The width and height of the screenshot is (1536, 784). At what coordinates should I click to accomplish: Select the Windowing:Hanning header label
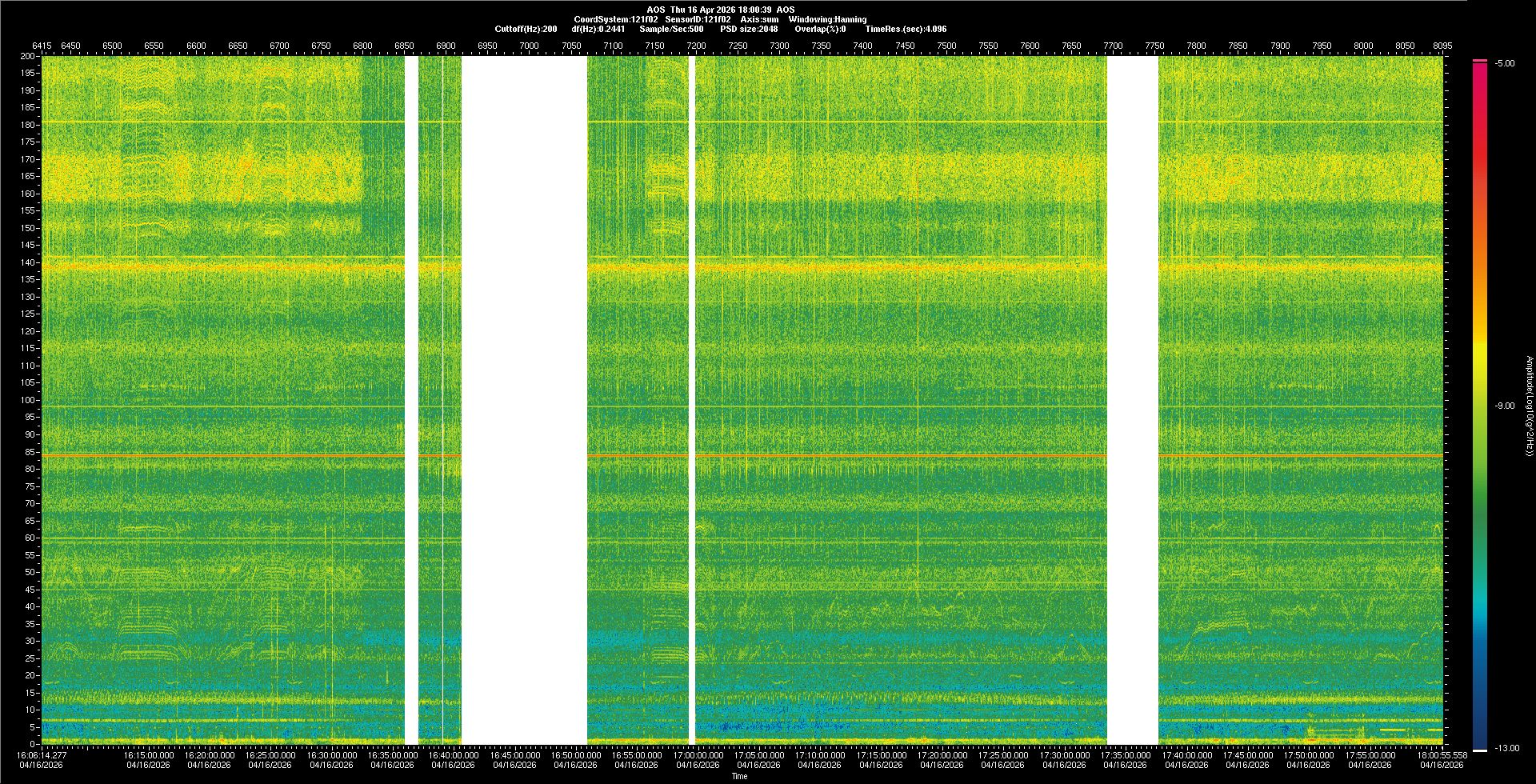pos(827,19)
